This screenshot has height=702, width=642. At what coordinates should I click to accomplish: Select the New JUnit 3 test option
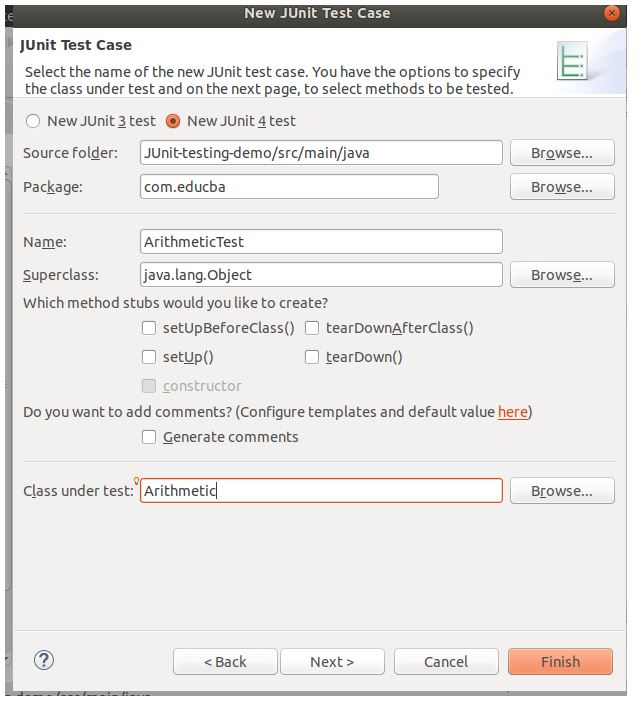34,121
